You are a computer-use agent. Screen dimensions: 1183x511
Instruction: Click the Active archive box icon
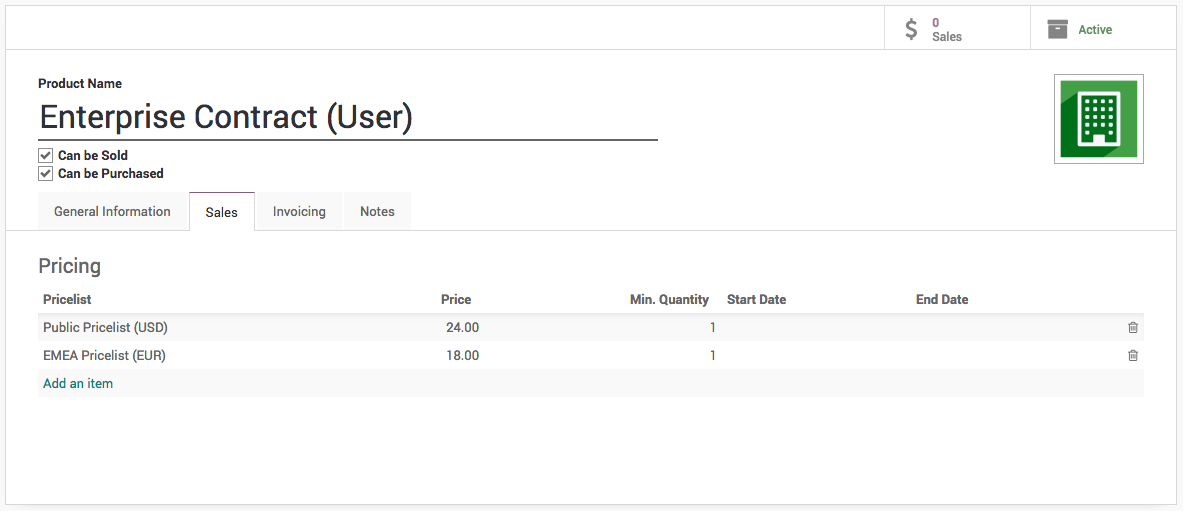click(x=1057, y=30)
